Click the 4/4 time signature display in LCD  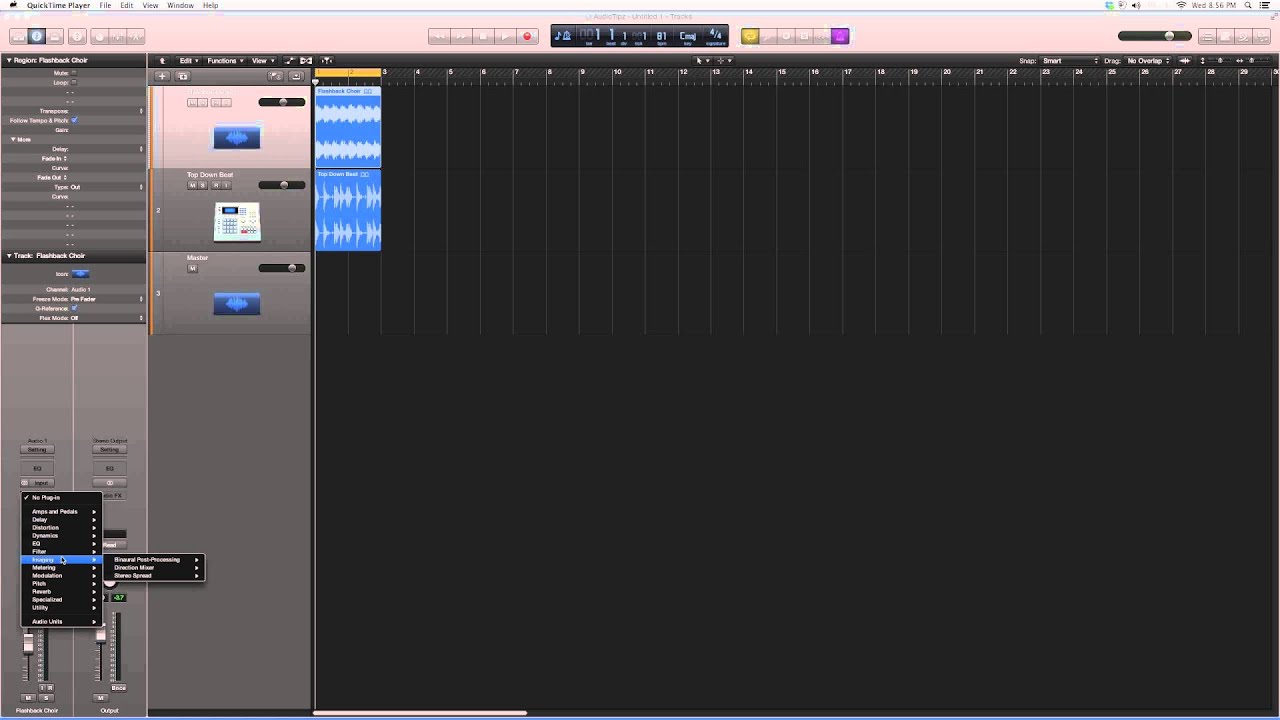tap(715, 36)
